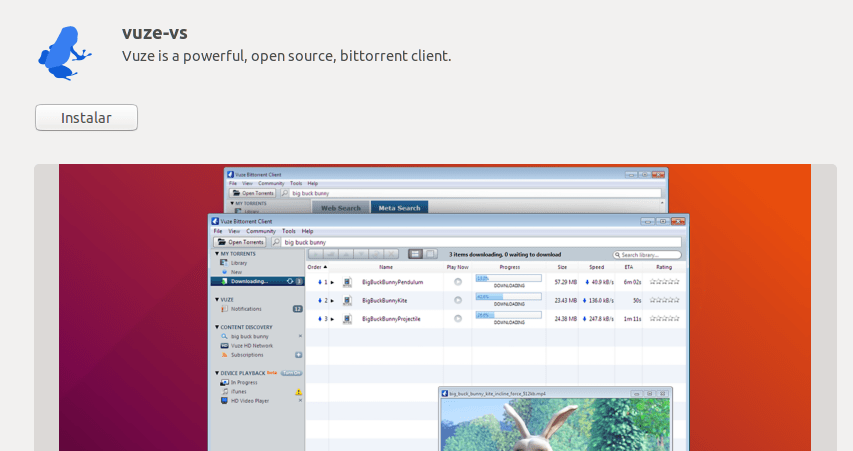This screenshot has height=451, width=853.
Task: Click the detailed list view icon
Action: [x=415, y=254]
